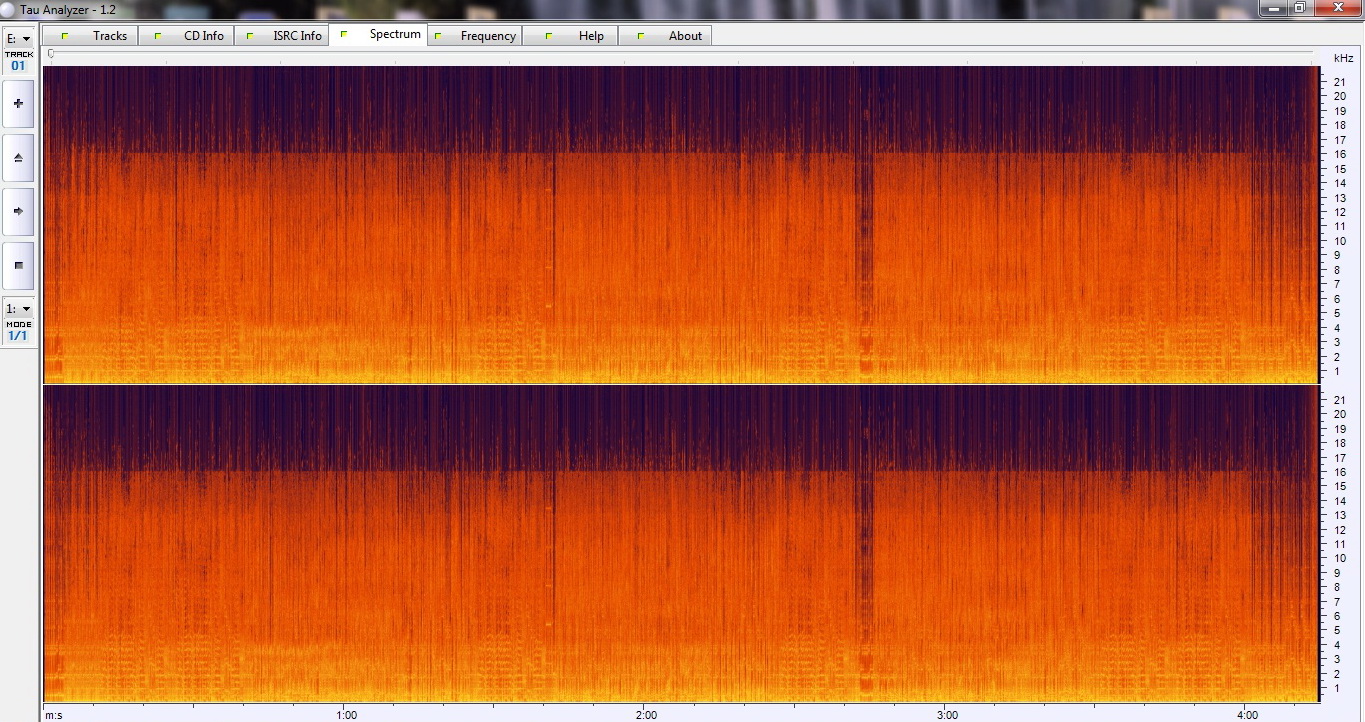
Task: Open the Tracks tab
Action: (x=90, y=35)
